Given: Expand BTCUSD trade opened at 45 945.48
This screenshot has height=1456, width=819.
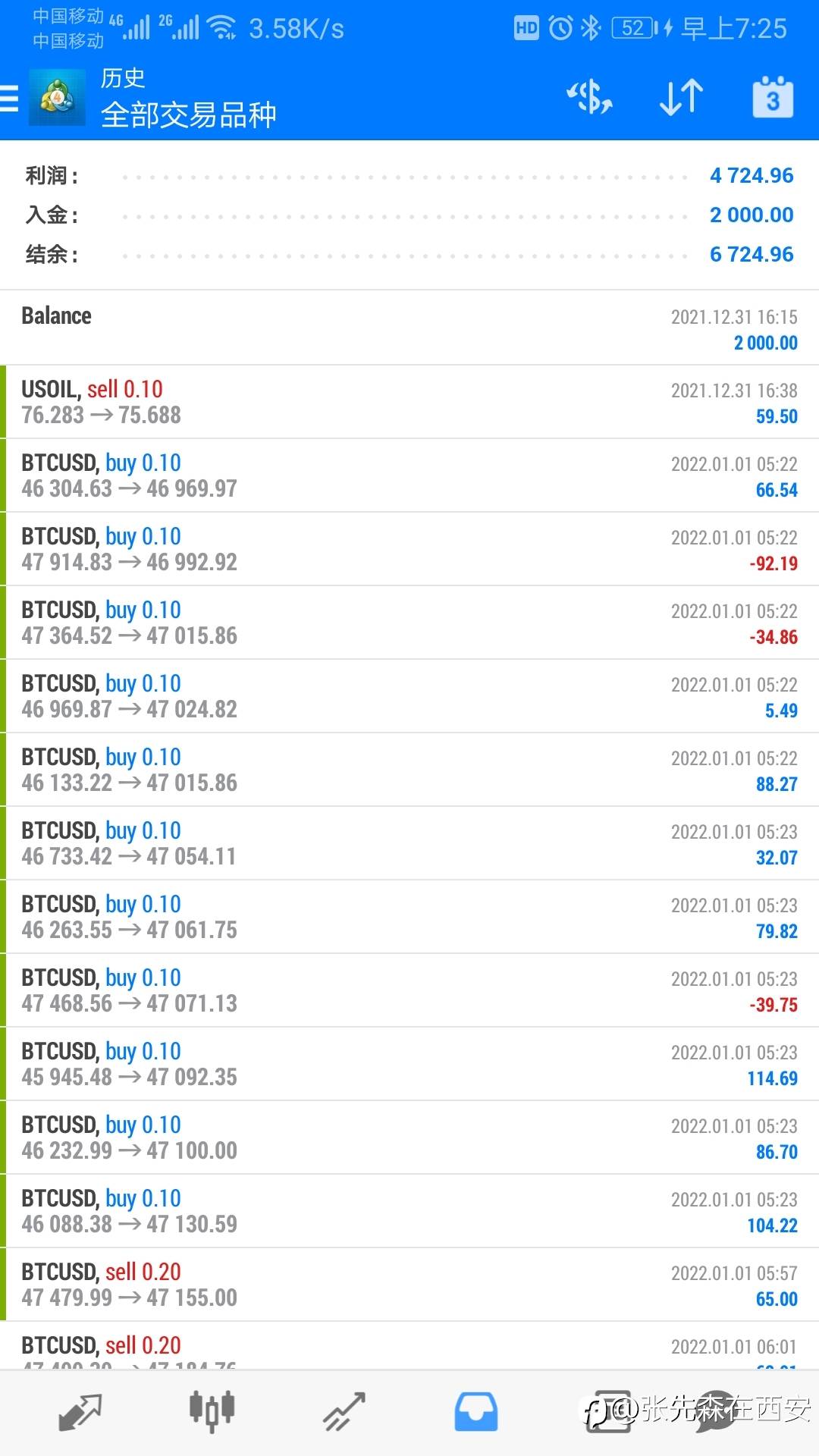Looking at the screenshot, I should click(409, 1064).
